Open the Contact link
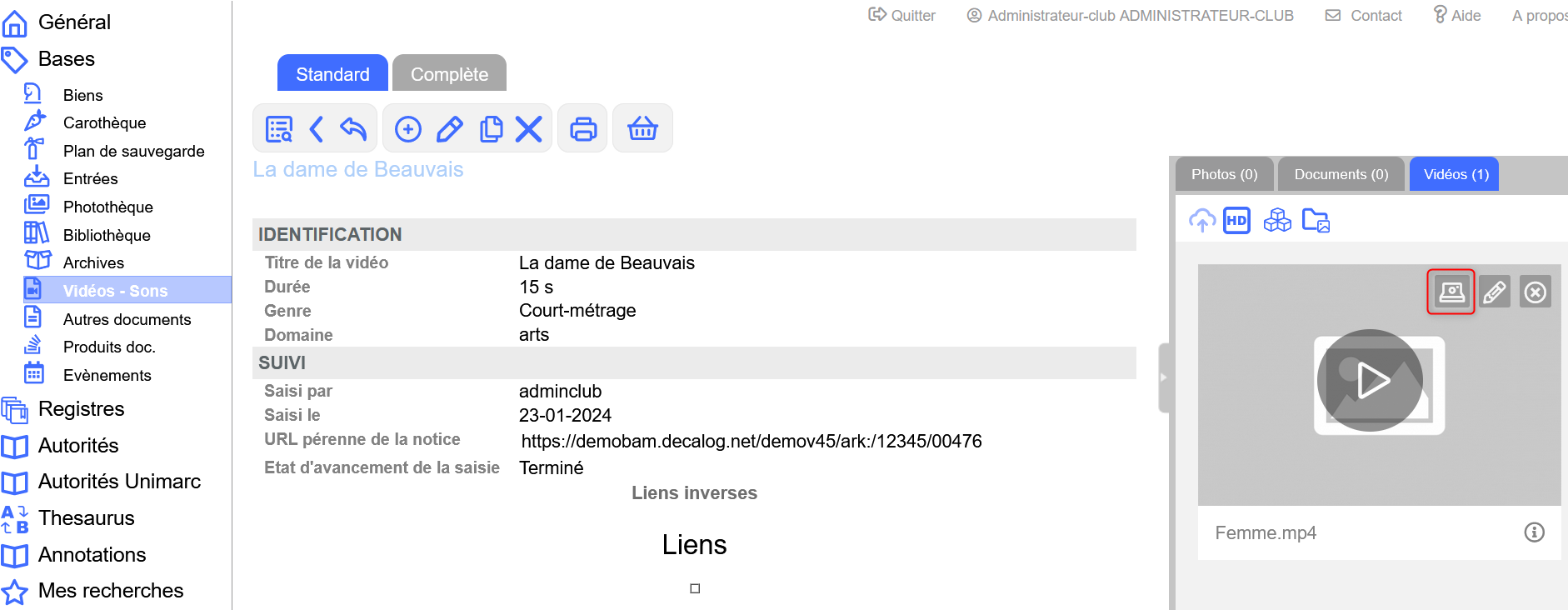 (x=1363, y=15)
